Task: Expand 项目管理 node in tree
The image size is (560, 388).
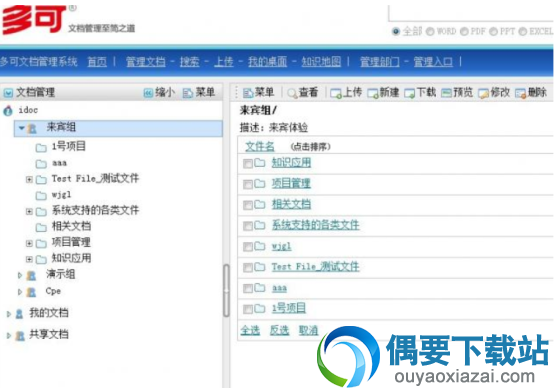Action: (x=29, y=243)
